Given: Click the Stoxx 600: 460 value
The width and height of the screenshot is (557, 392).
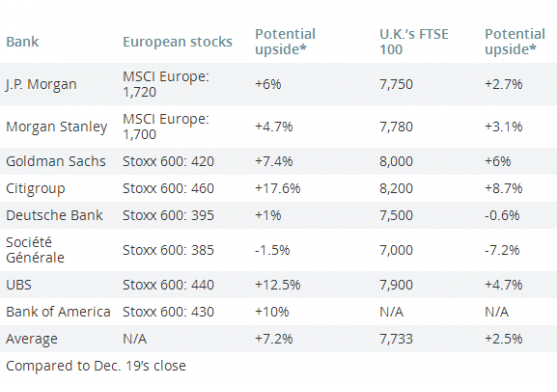Looking at the screenshot, I should click(168, 188).
